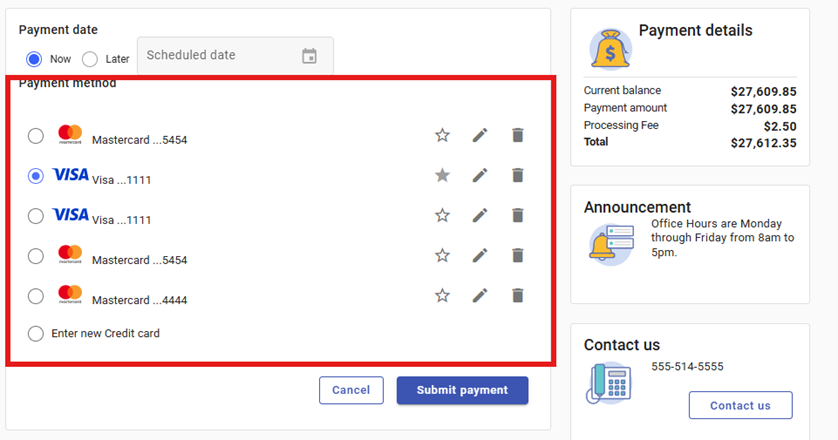Edit the Mastercard ...4444 card
Viewport: 838px width, 440px height.
coord(480,295)
